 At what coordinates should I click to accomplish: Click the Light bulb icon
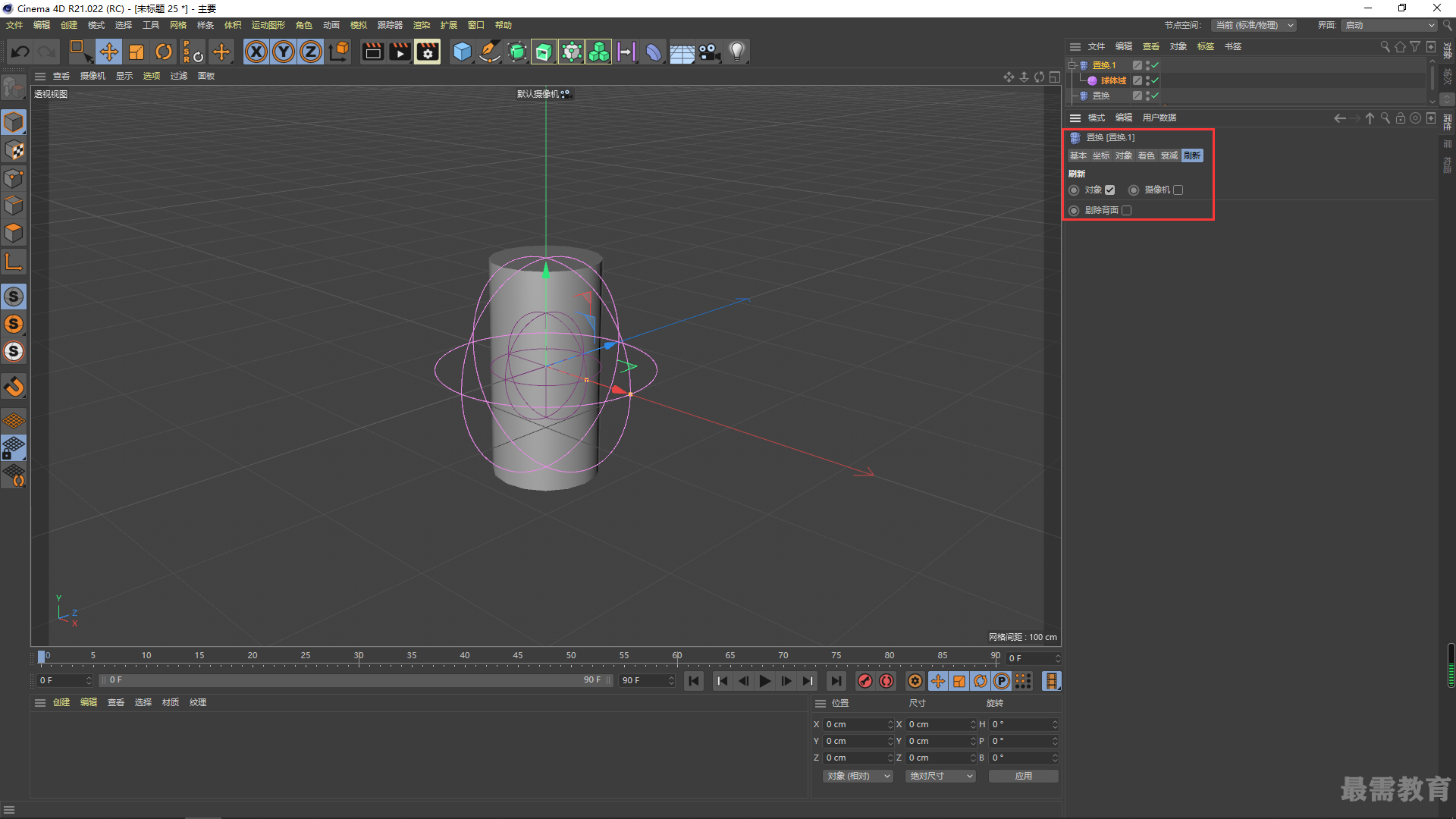pos(736,52)
